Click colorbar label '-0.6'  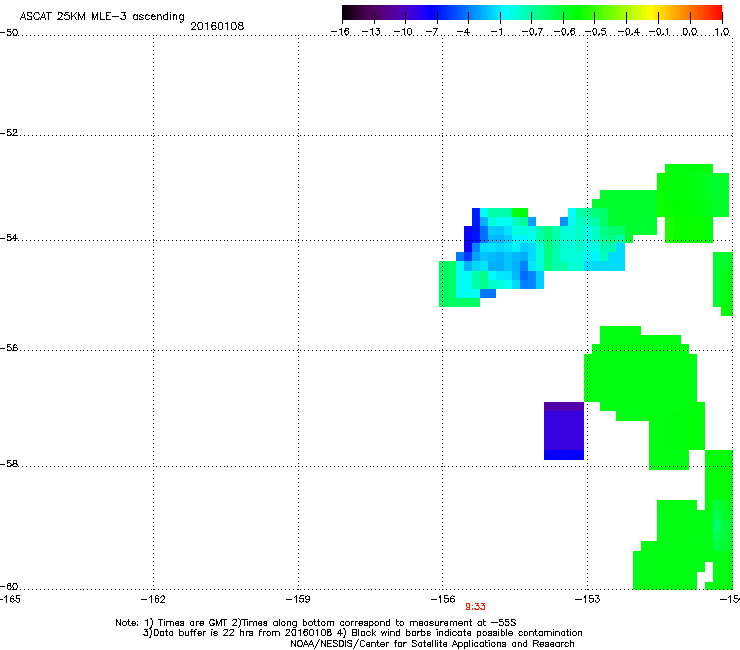tap(564, 32)
